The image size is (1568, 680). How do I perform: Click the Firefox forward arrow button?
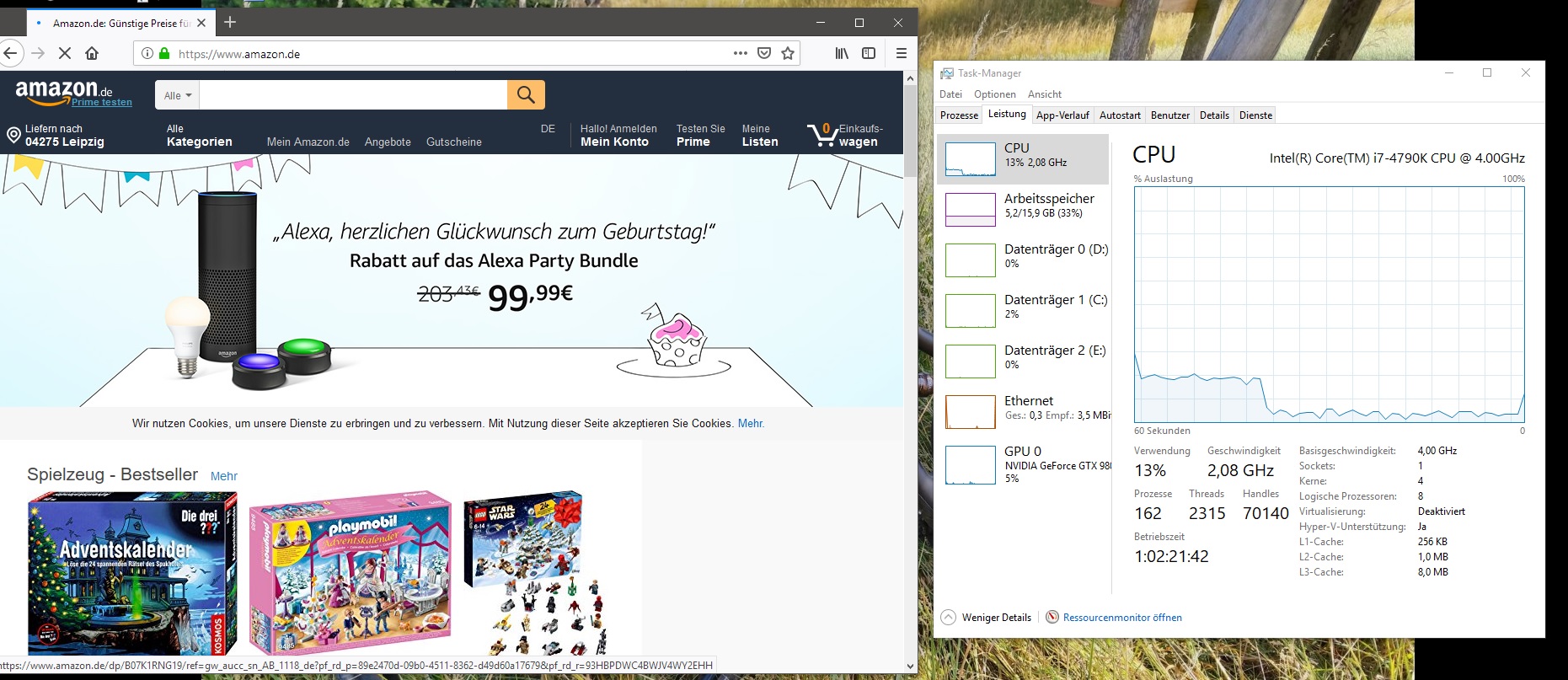coord(38,53)
